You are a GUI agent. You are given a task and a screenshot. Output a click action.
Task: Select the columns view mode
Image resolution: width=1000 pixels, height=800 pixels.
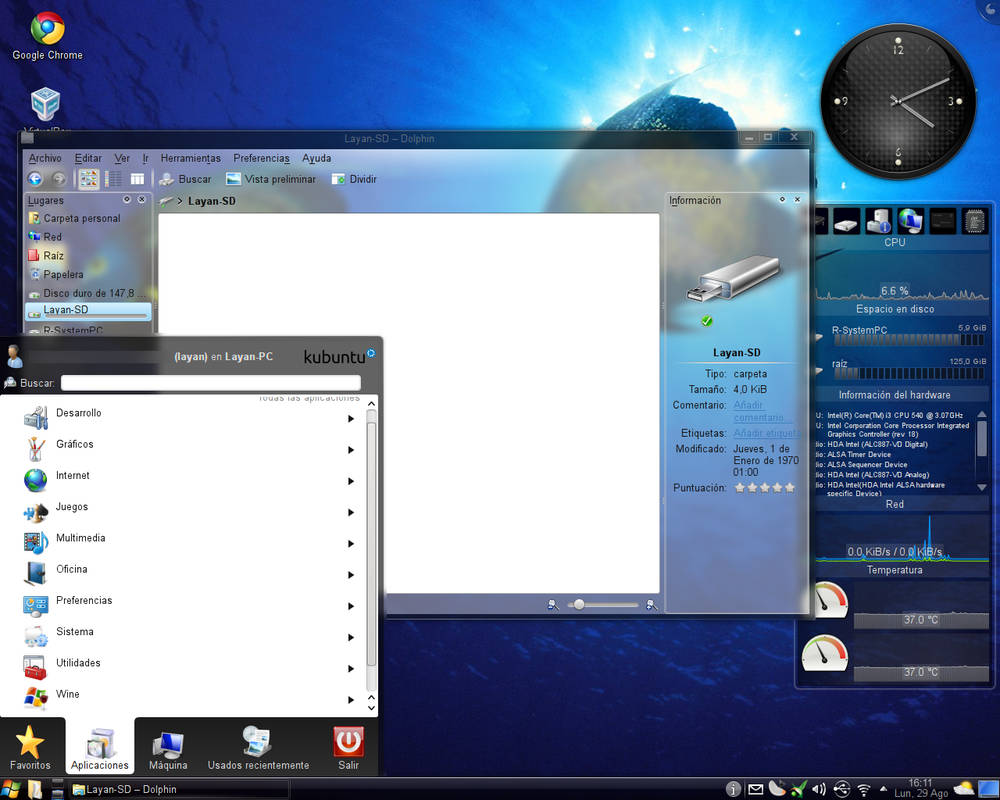(137, 178)
